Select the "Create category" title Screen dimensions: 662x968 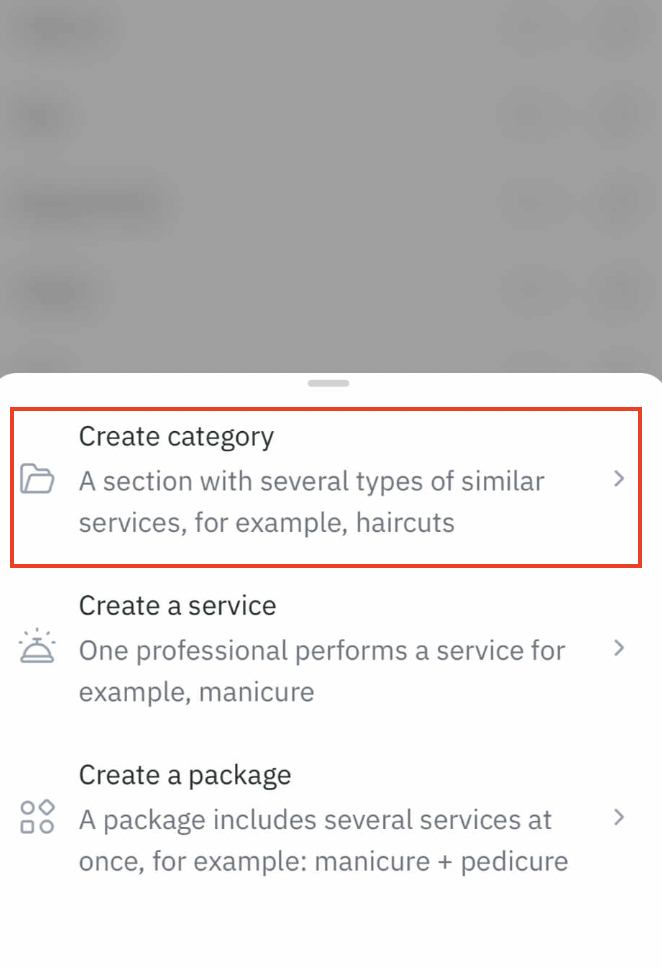pos(176,437)
